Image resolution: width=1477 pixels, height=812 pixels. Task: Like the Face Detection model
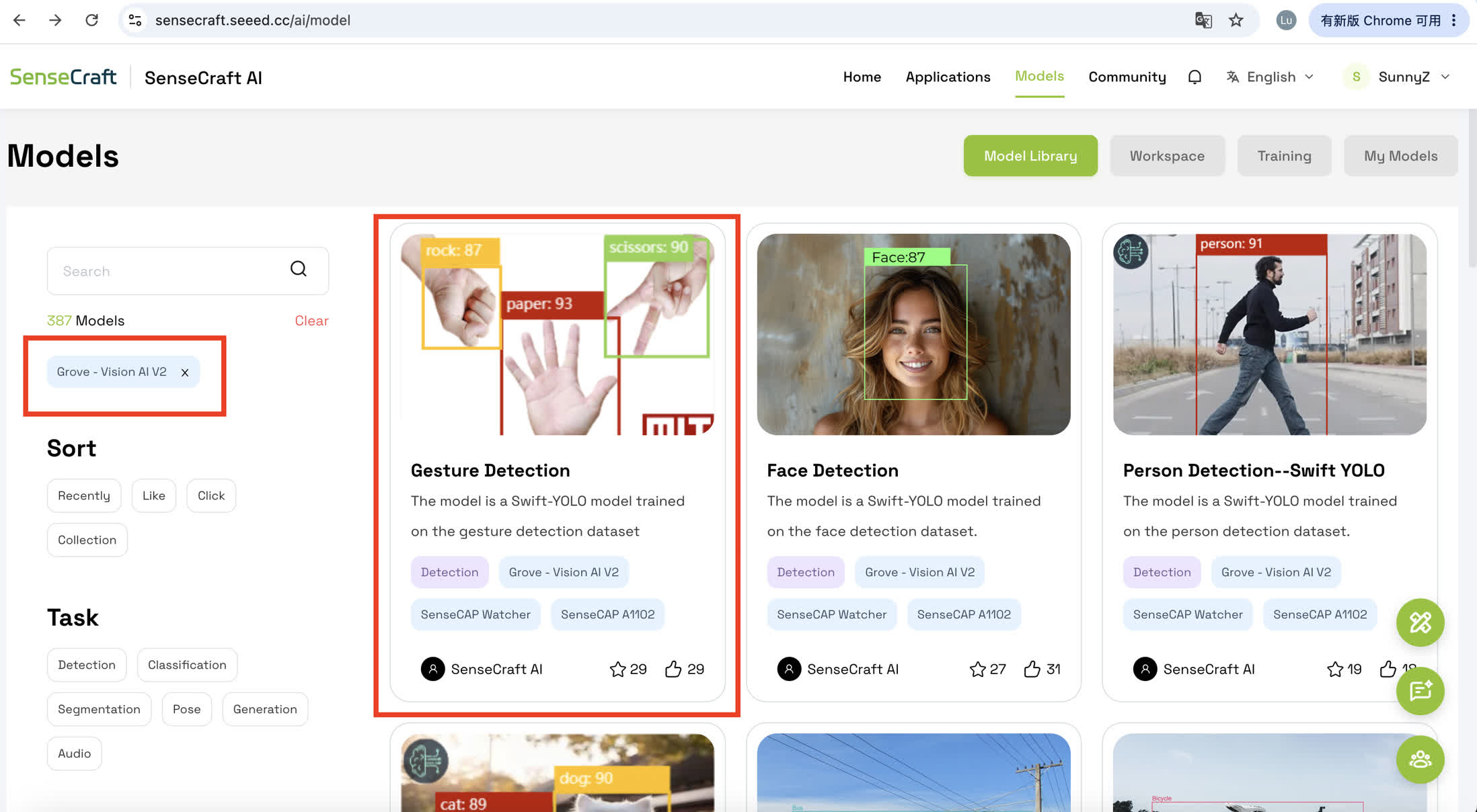coord(1032,669)
